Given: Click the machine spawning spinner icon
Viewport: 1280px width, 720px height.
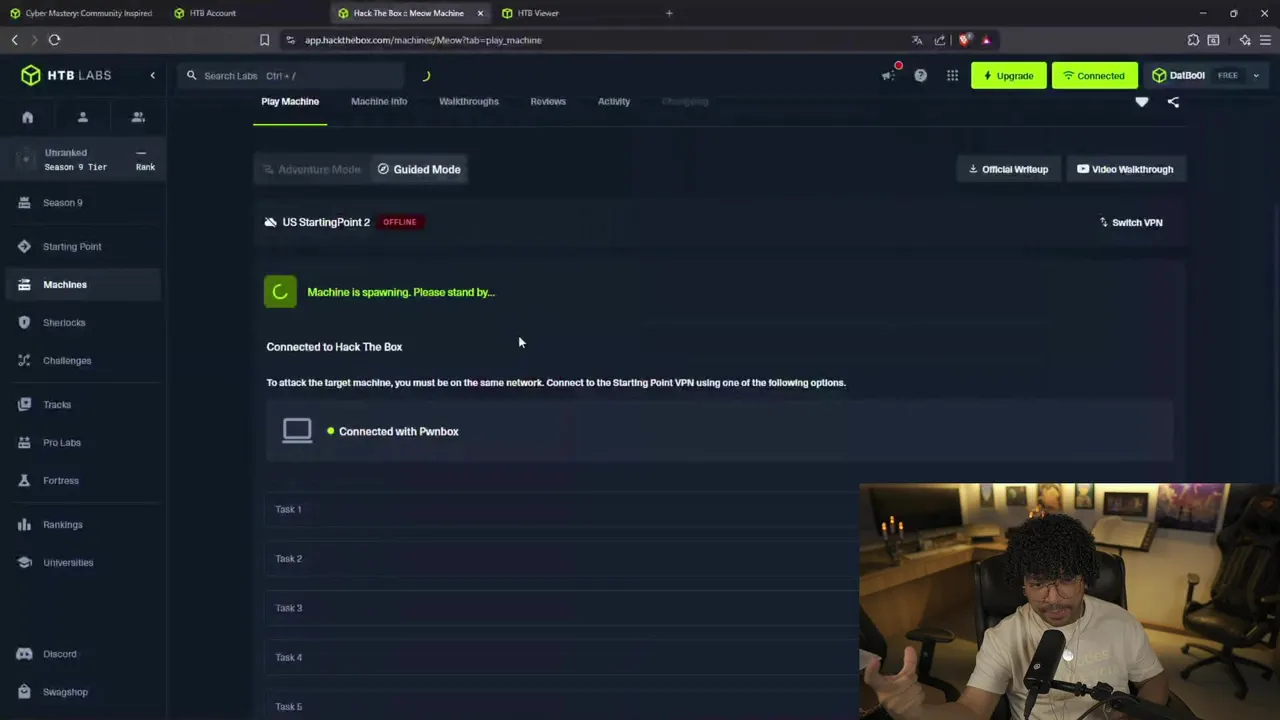Looking at the screenshot, I should point(280,292).
